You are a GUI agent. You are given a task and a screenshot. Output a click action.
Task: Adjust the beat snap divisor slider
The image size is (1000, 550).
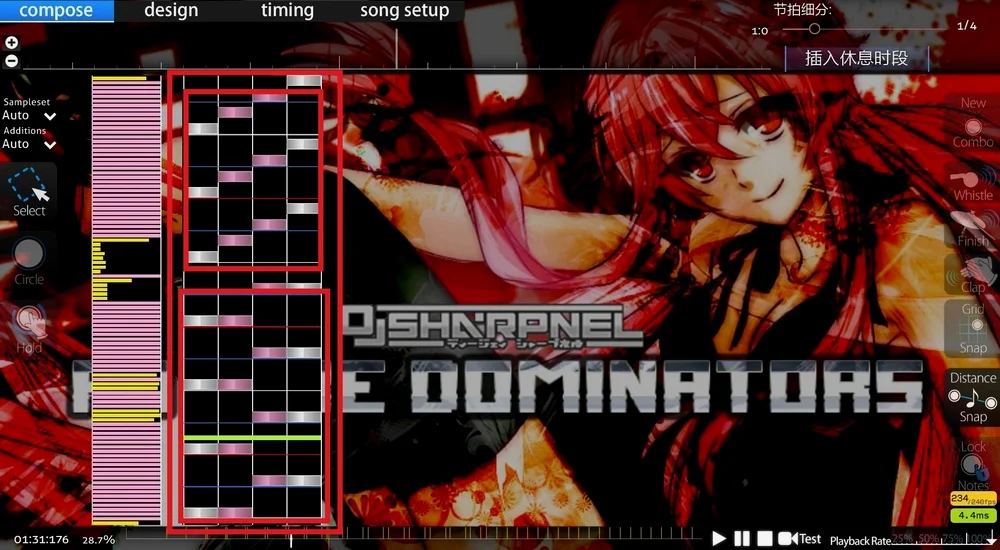click(x=864, y=29)
